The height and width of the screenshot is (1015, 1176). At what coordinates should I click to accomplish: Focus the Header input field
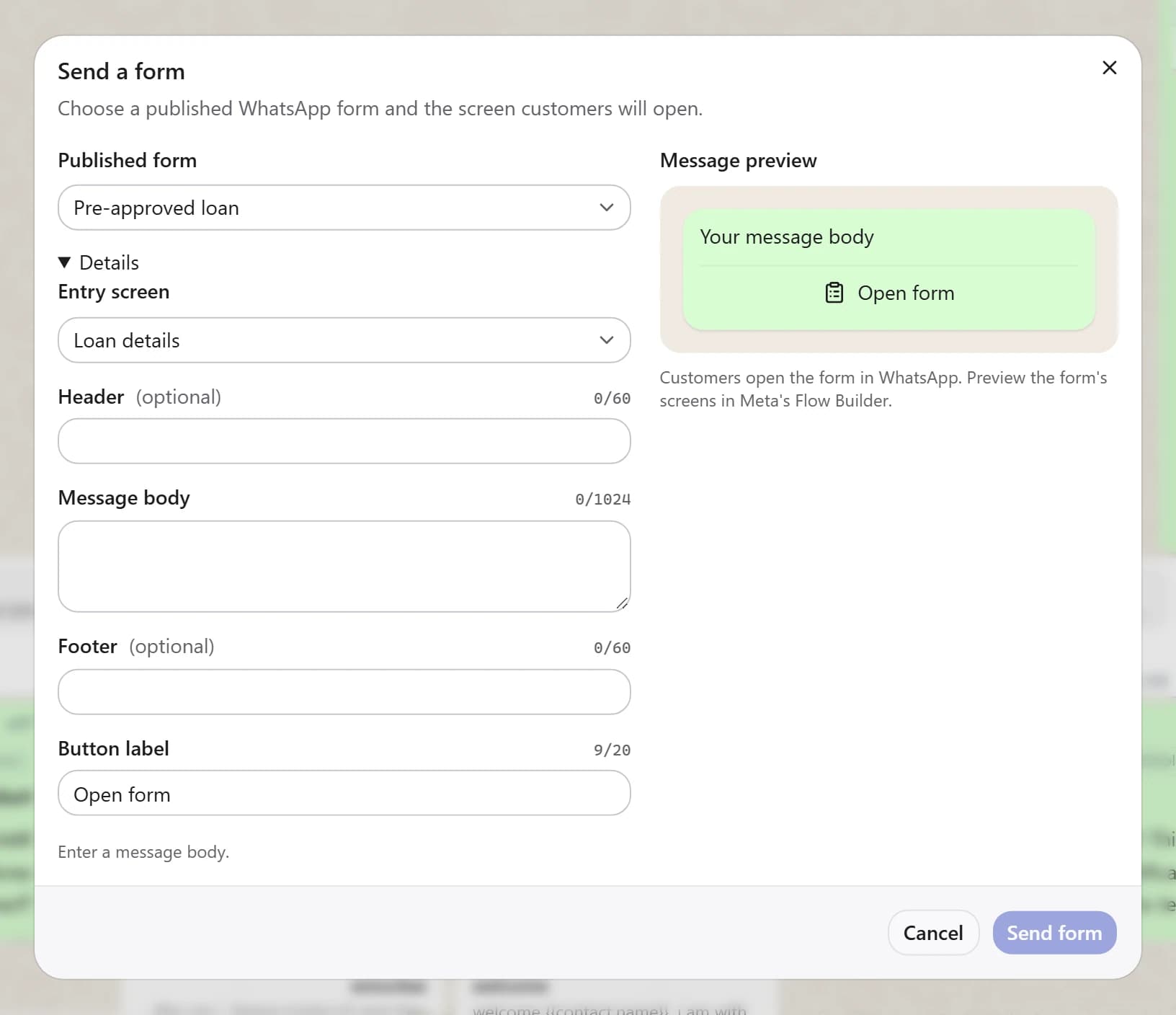pos(344,441)
